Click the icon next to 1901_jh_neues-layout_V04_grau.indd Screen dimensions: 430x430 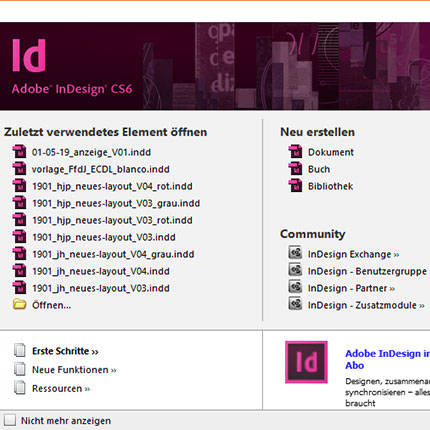(20, 254)
